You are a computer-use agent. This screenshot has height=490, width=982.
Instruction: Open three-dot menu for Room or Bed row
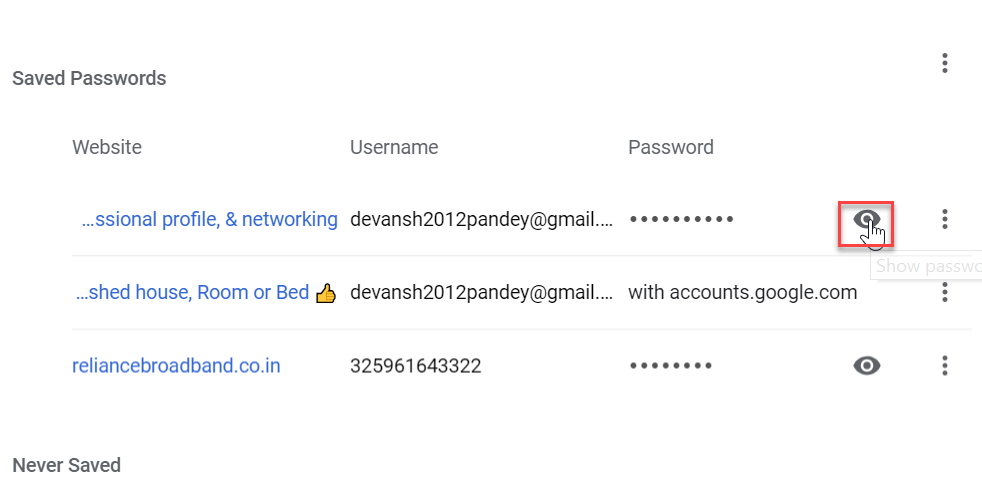[x=944, y=293]
